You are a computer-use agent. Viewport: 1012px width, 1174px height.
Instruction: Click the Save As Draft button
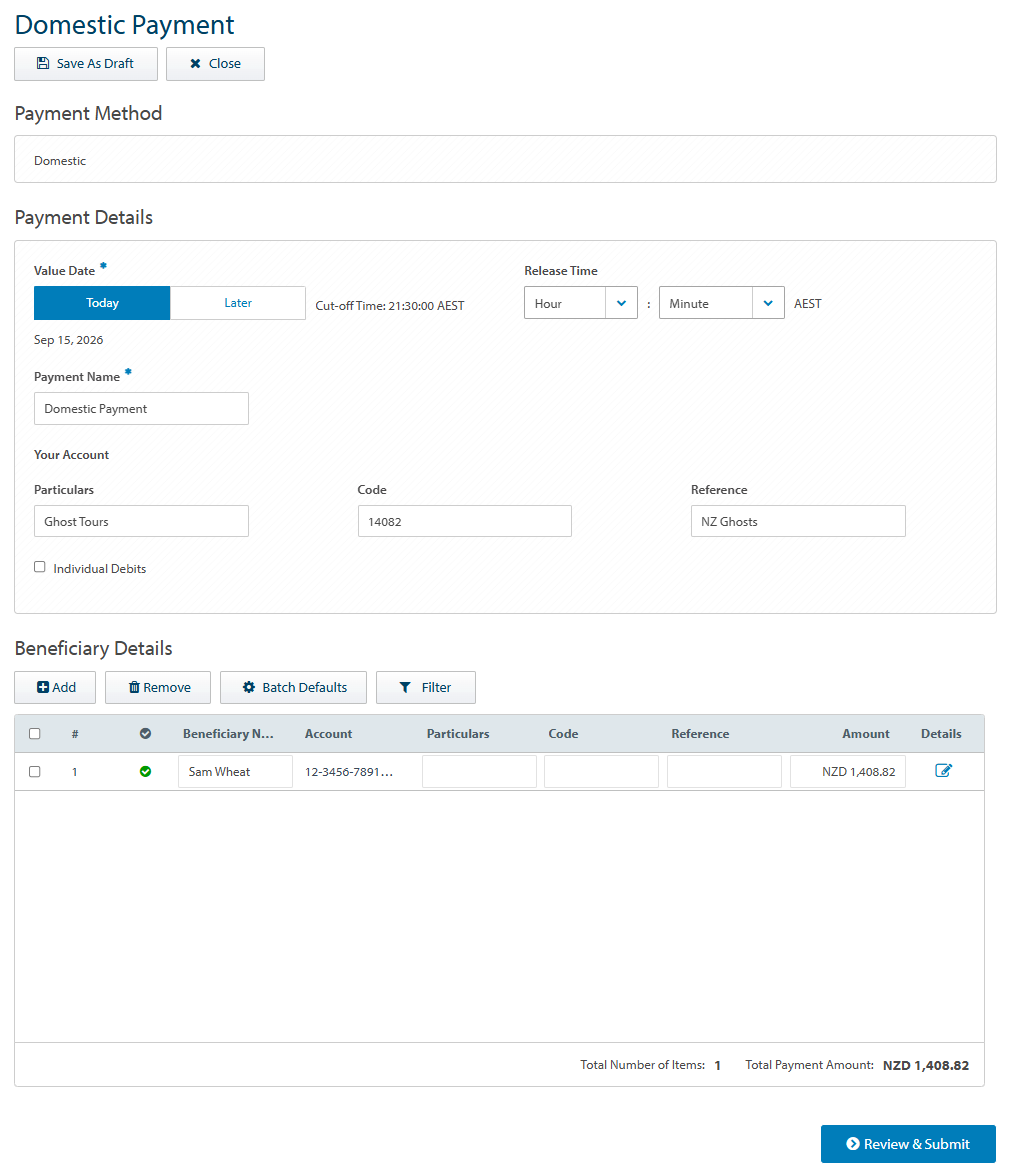[x=85, y=64]
